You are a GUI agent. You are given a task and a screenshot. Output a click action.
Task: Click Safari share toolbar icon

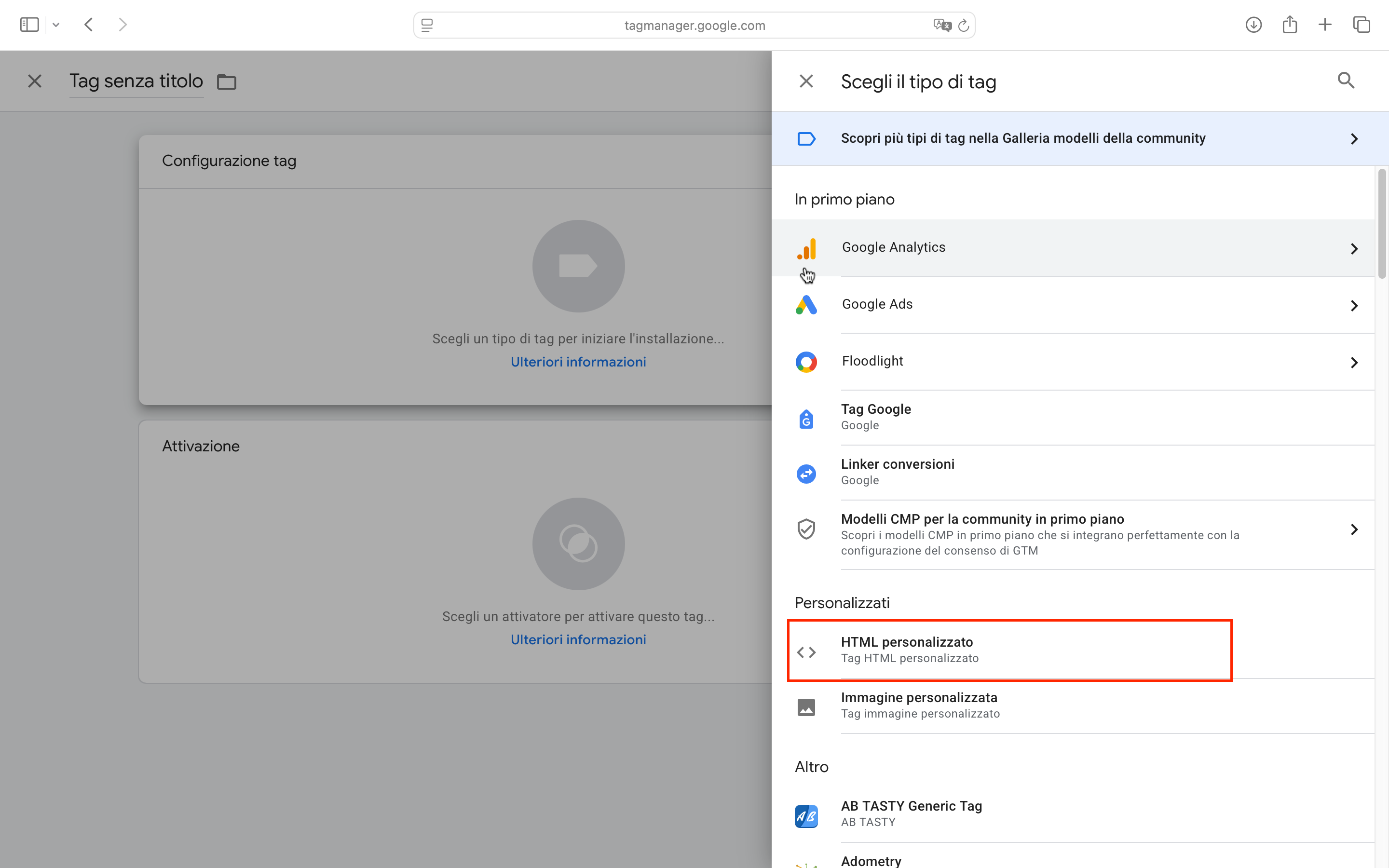pyautogui.click(x=1289, y=25)
